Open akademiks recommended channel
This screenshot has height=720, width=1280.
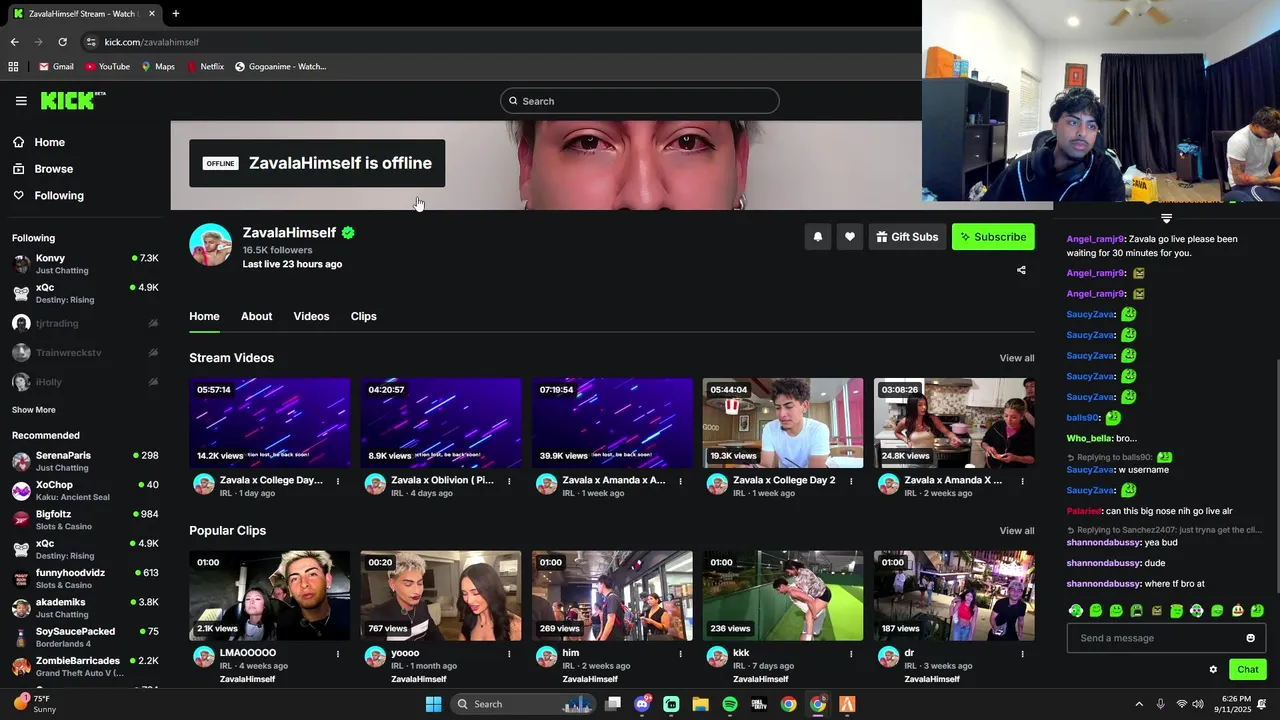pos(85,608)
